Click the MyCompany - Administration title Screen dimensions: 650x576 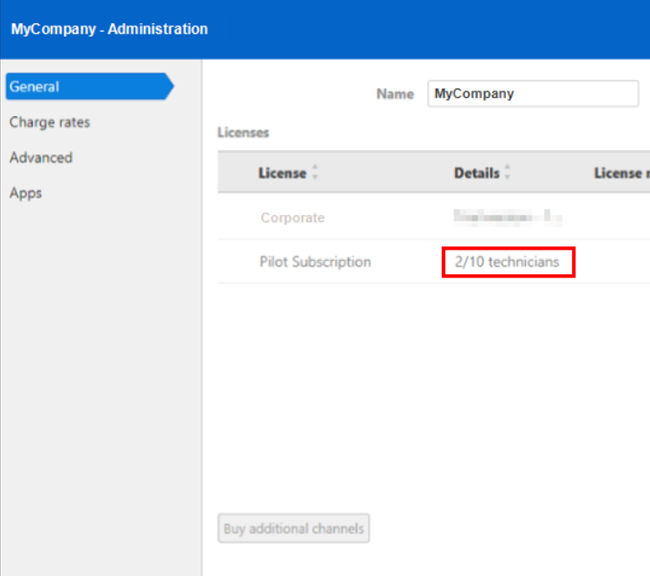pyautogui.click(x=109, y=29)
